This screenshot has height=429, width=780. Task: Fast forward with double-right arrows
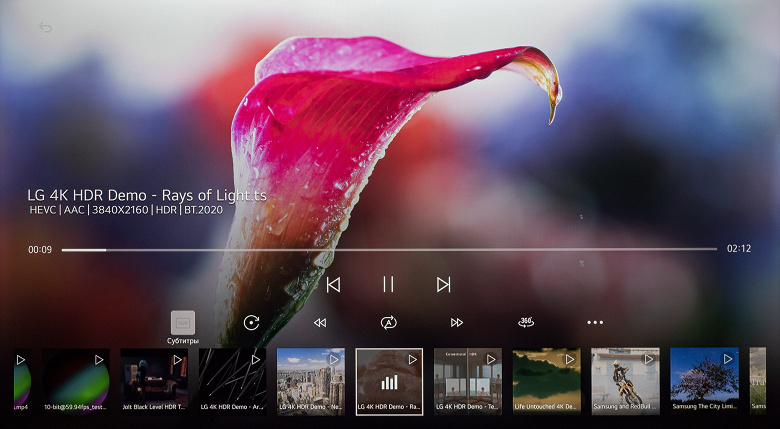click(x=457, y=323)
